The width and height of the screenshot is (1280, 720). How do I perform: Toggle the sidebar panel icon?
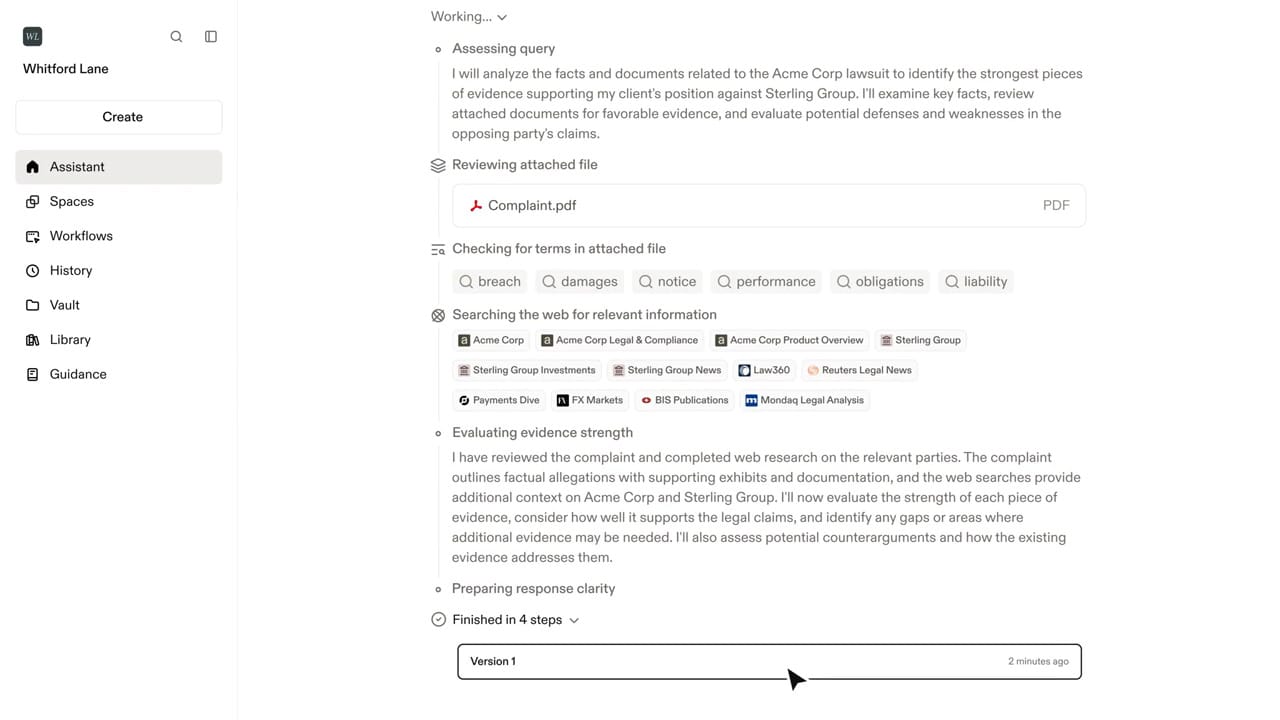[211, 37]
